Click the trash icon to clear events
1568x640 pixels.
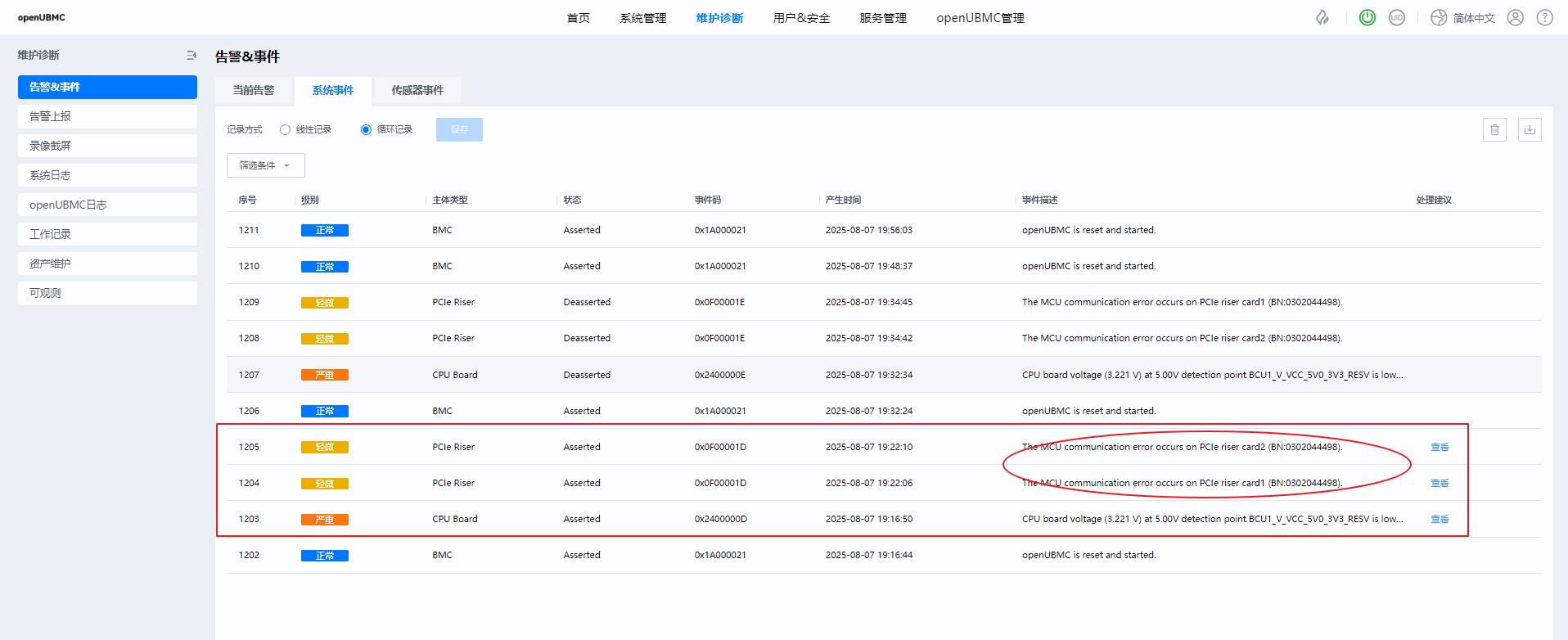(1494, 129)
